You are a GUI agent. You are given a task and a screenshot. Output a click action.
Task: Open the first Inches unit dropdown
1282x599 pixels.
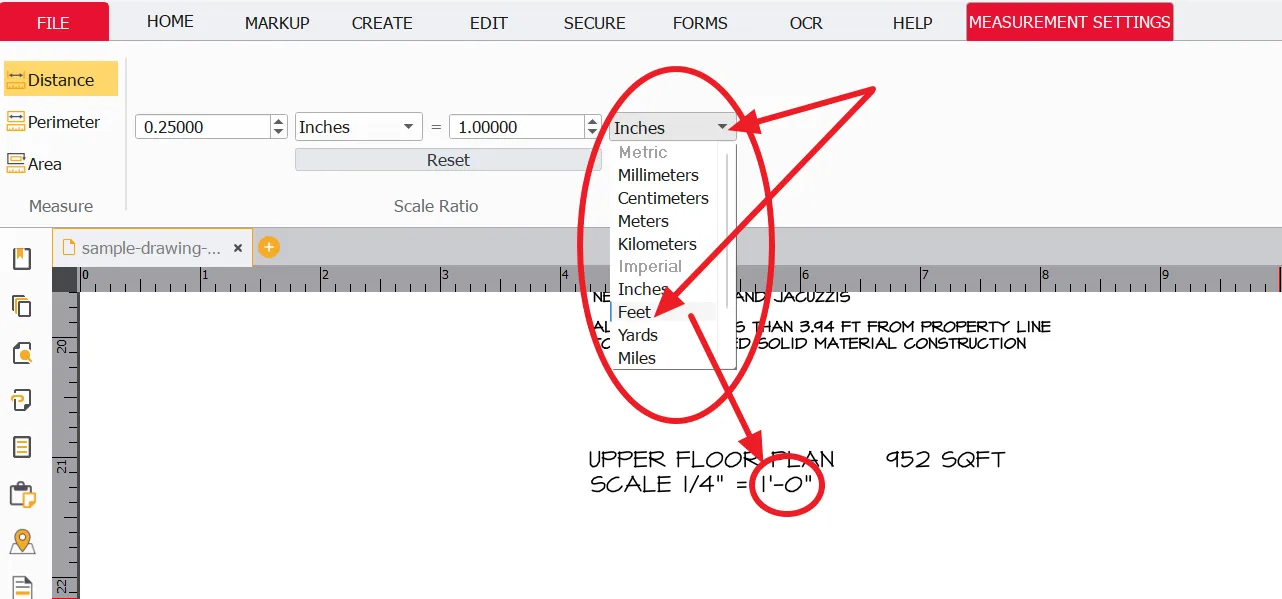click(x=359, y=127)
